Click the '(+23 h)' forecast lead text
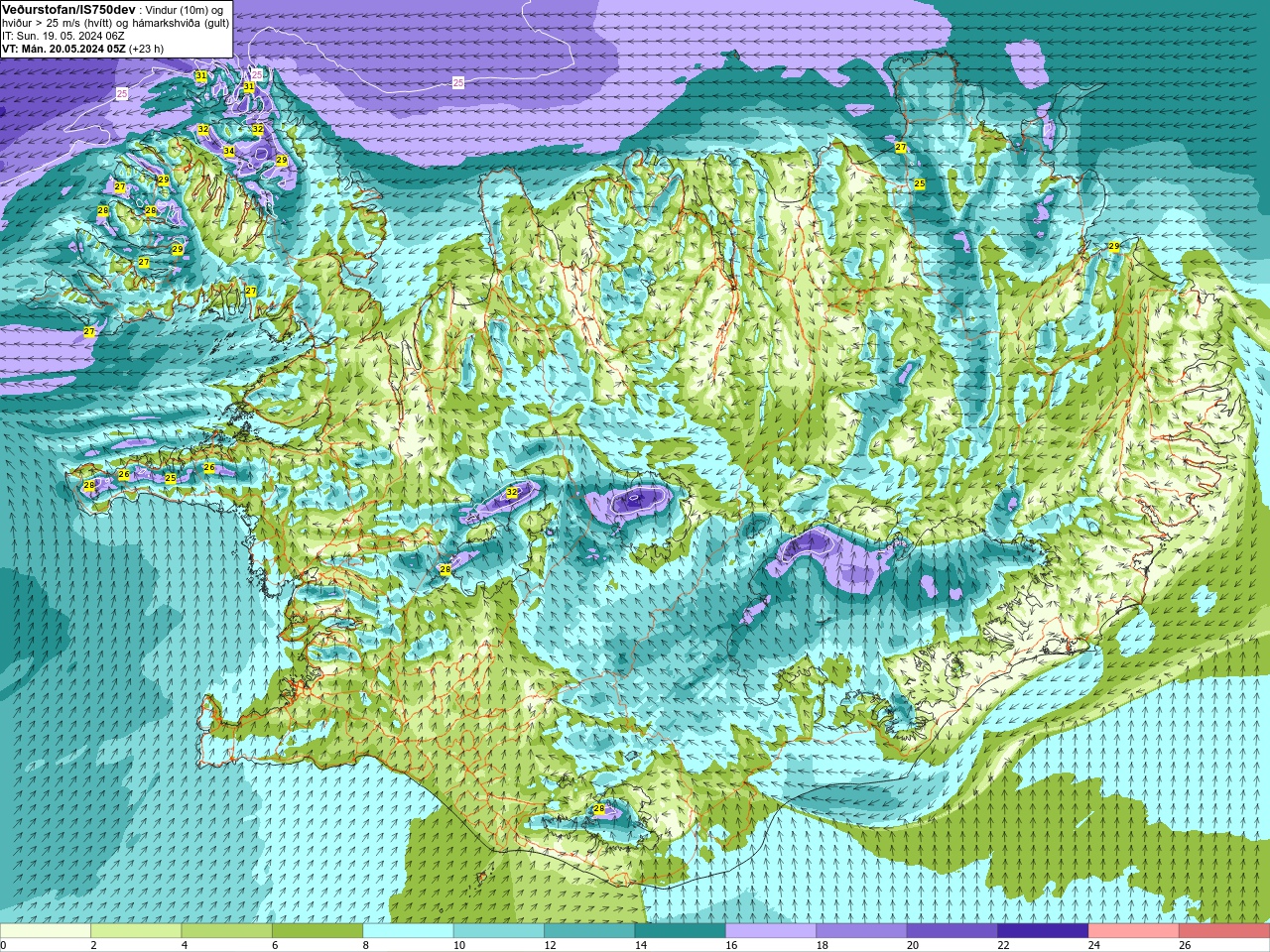Viewport: 1270px width, 952px height. point(146,49)
